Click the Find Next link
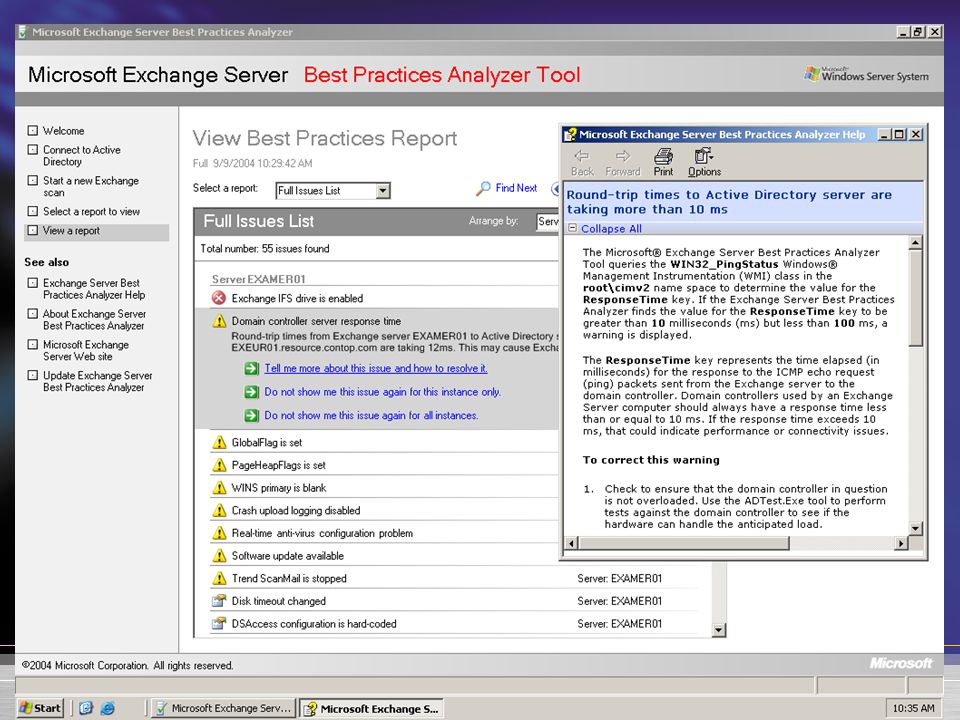Image resolution: width=960 pixels, height=720 pixels. click(x=516, y=188)
